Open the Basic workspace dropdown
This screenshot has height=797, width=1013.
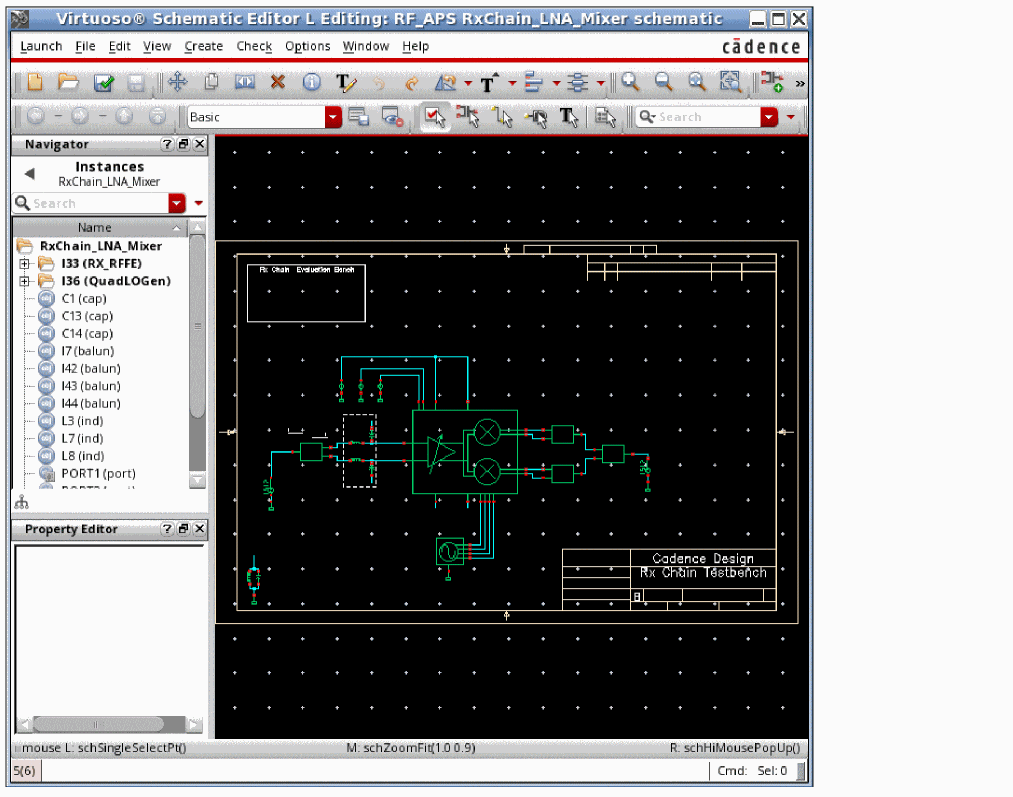click(333, 117)
